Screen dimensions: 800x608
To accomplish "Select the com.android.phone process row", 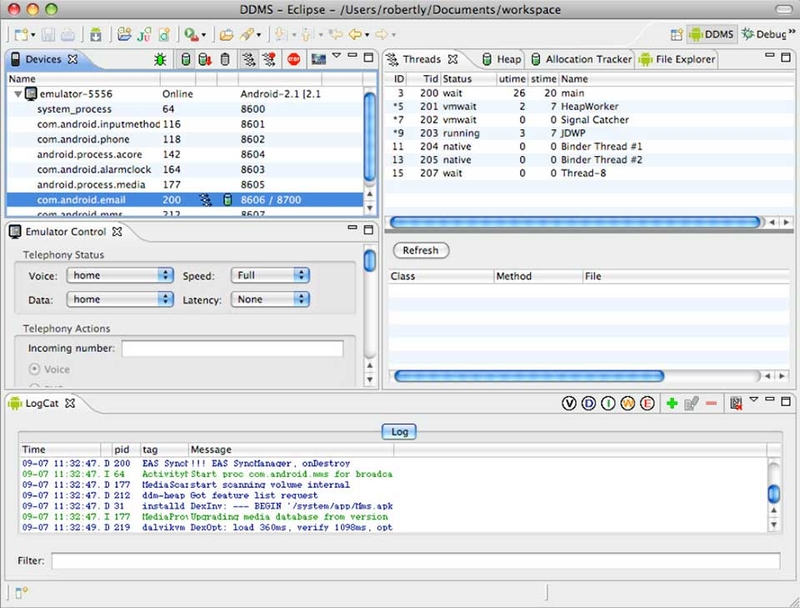I will tap(186, 139).
